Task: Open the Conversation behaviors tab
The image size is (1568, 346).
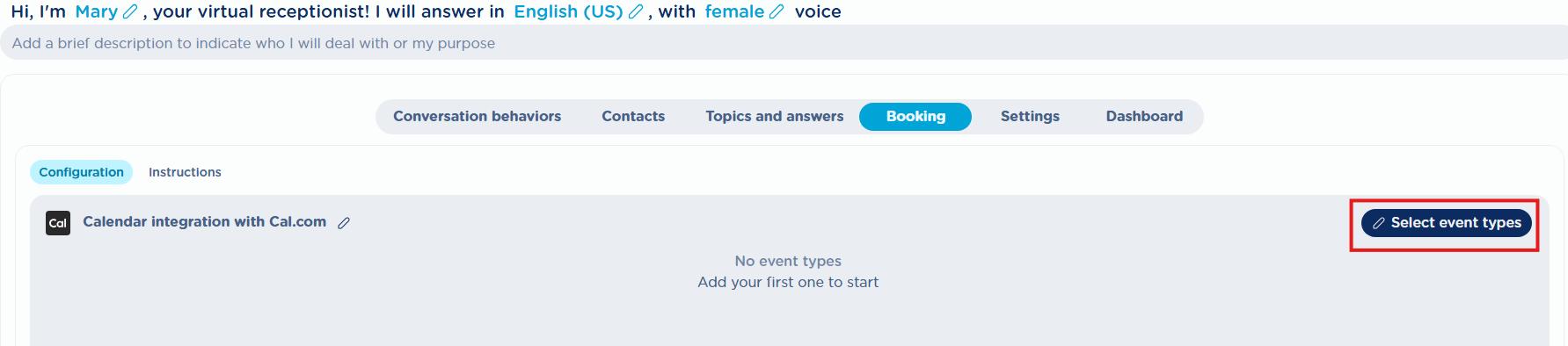Action: 477,116
